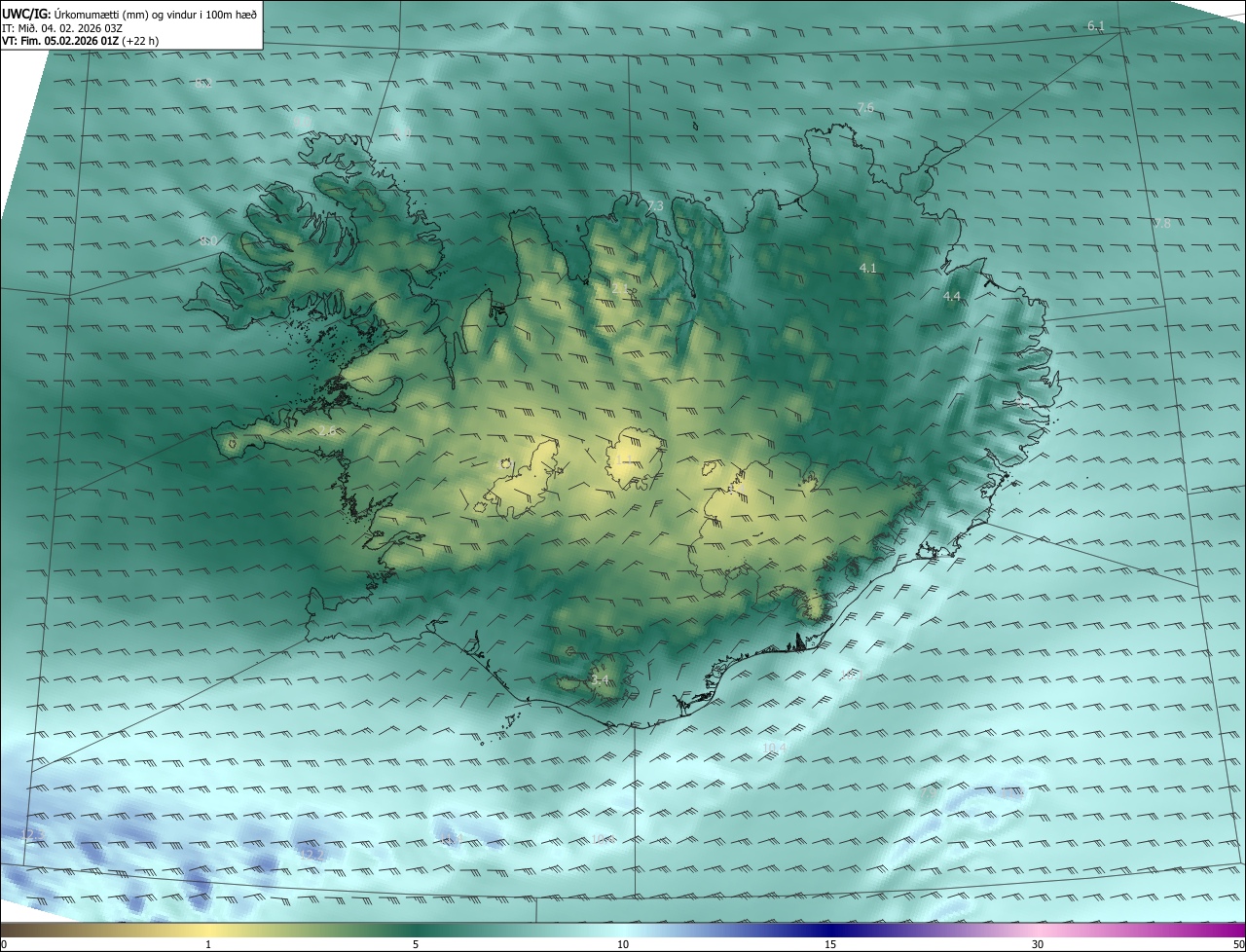
Task: Click the colorbar label "0"
Action: click(4, 944)
